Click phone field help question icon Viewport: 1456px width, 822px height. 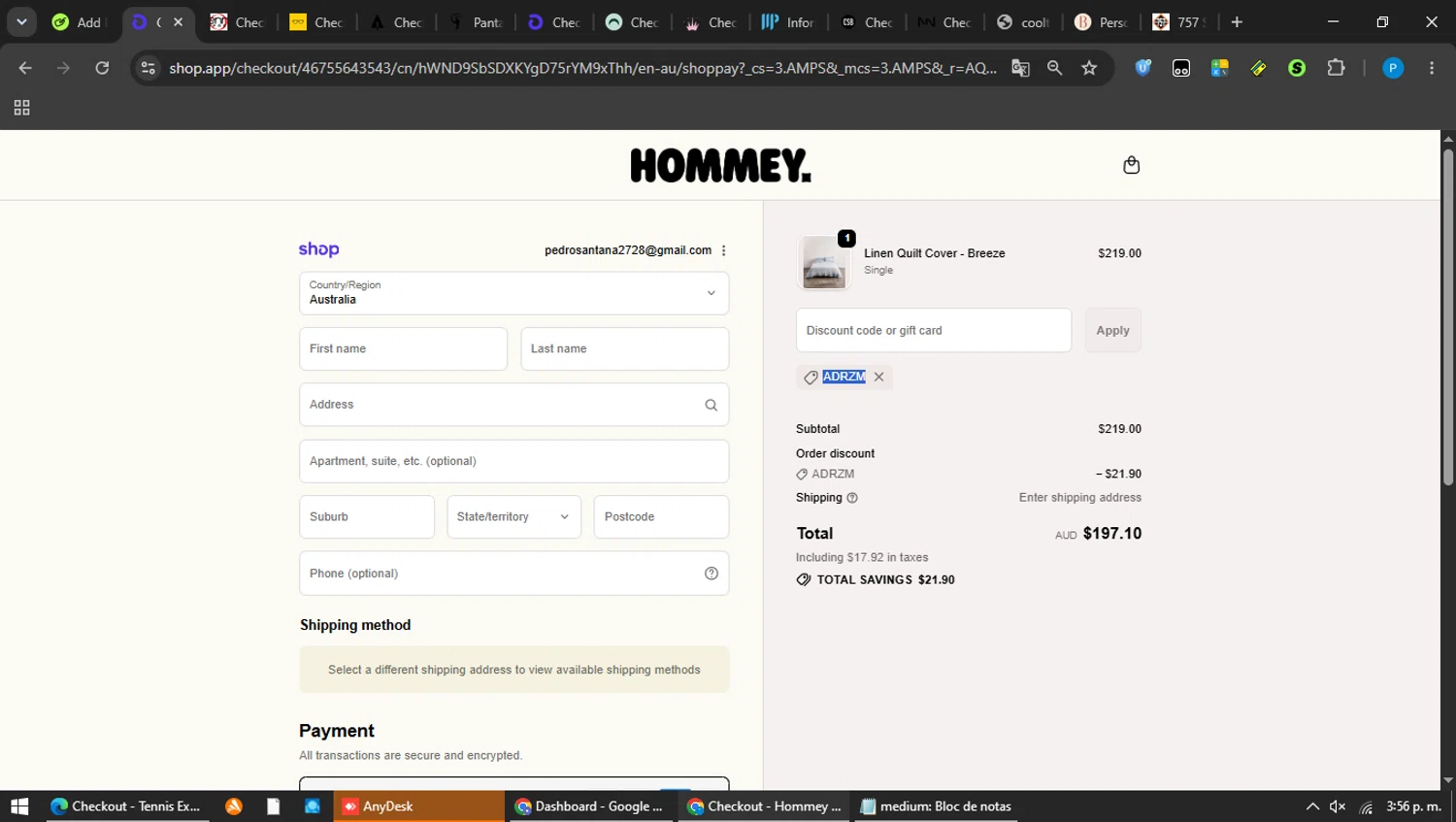[711, 574]
